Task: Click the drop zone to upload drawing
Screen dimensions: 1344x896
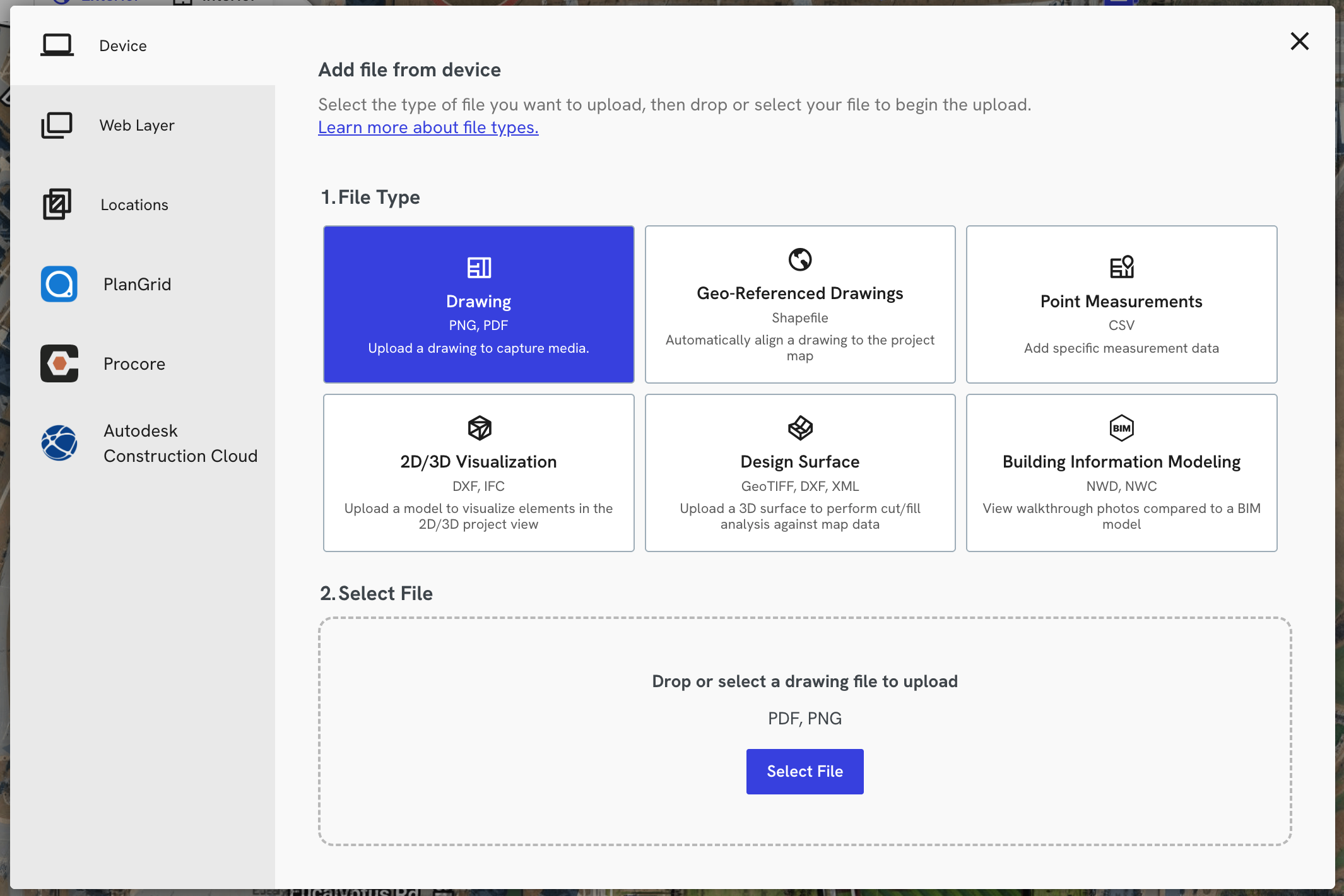Action: coord(805,681)
